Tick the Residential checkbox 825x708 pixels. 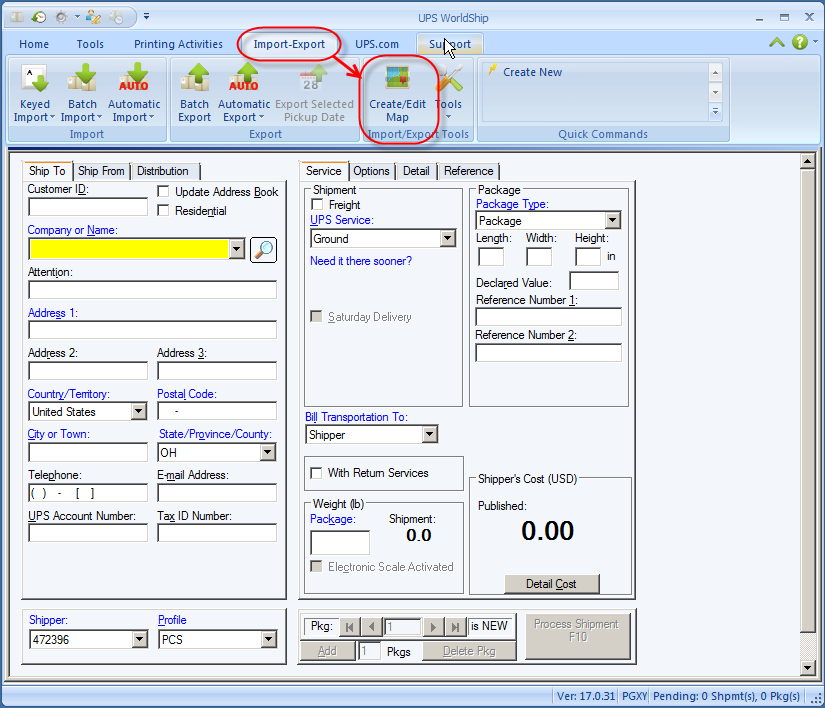(x=163, y=210)
